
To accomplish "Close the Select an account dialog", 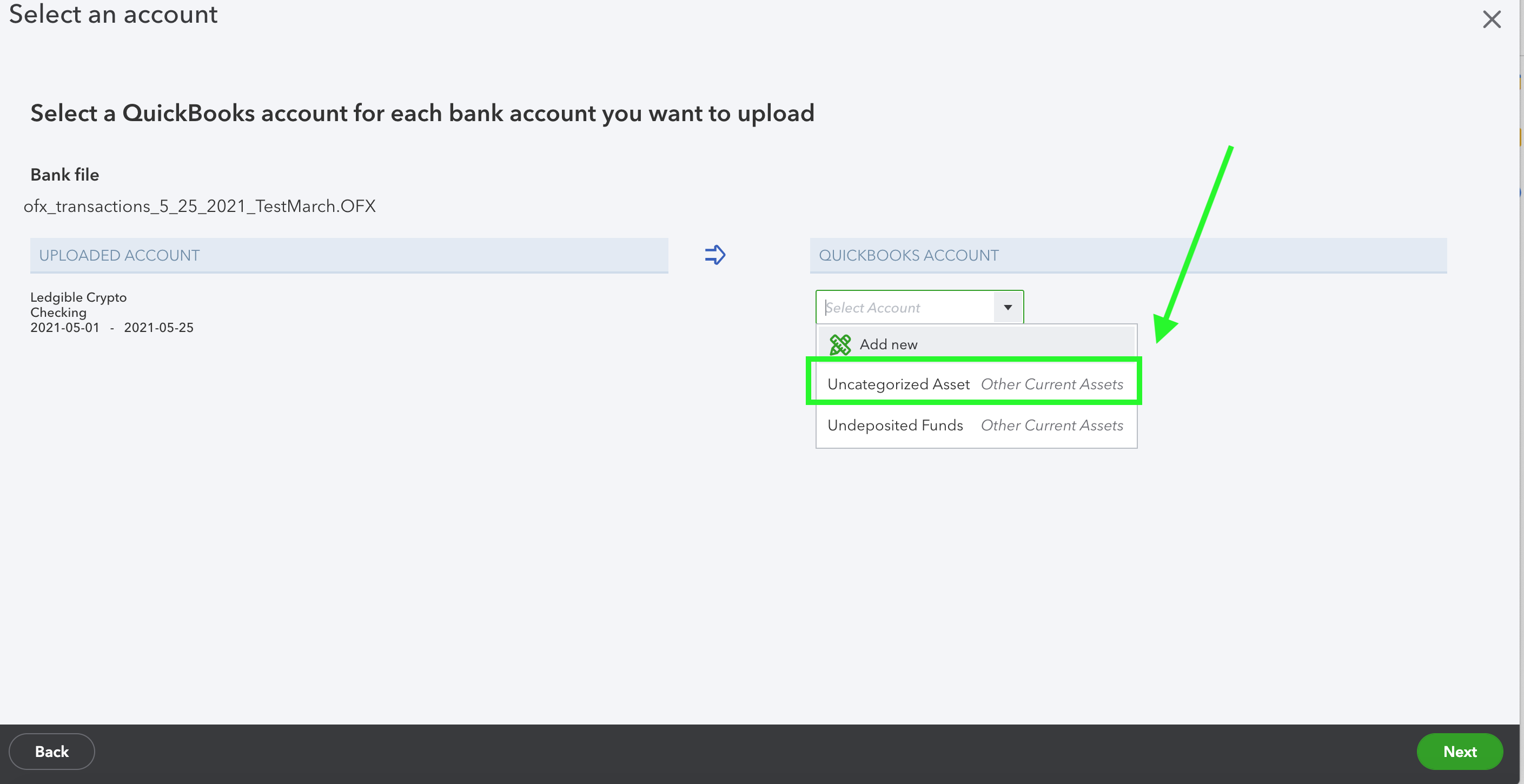I will pyautogui.click(x=1492, y=19).
